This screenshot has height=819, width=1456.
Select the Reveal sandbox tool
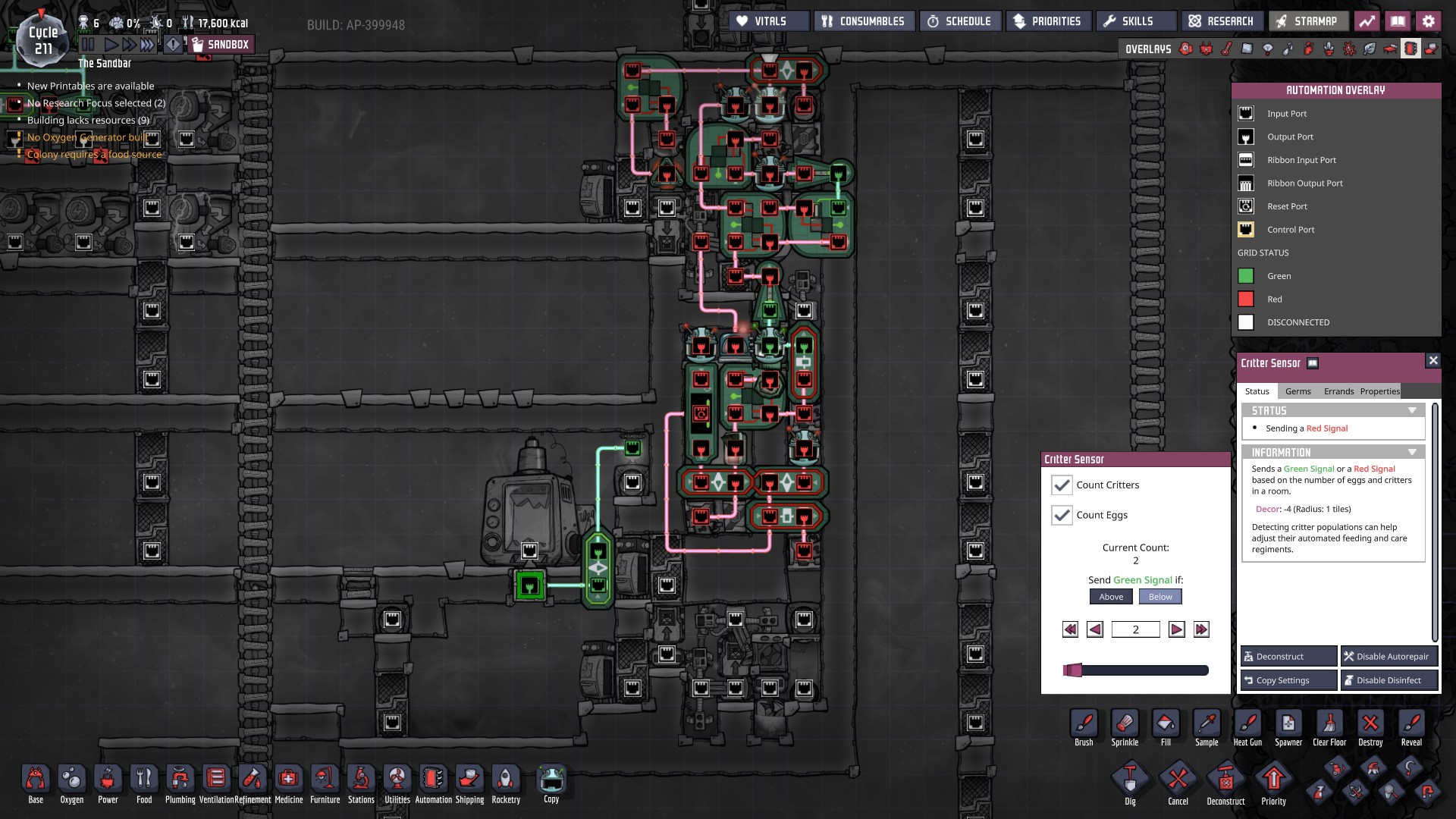(x=1412, y=728)
